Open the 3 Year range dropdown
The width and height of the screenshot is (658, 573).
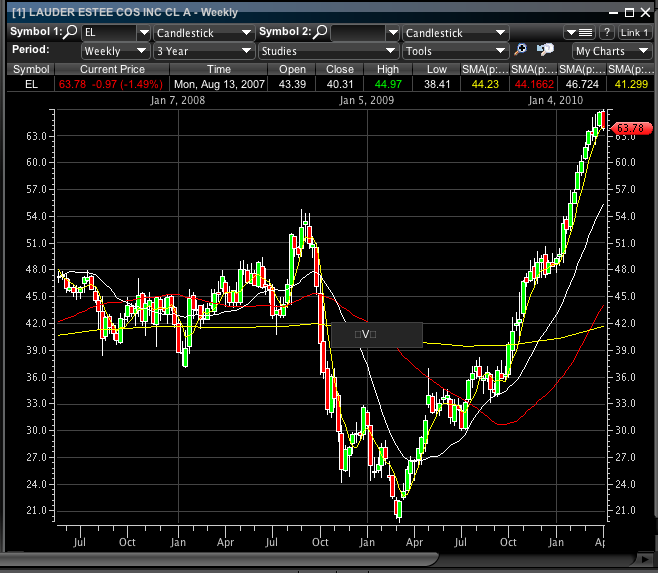[204, 50]
